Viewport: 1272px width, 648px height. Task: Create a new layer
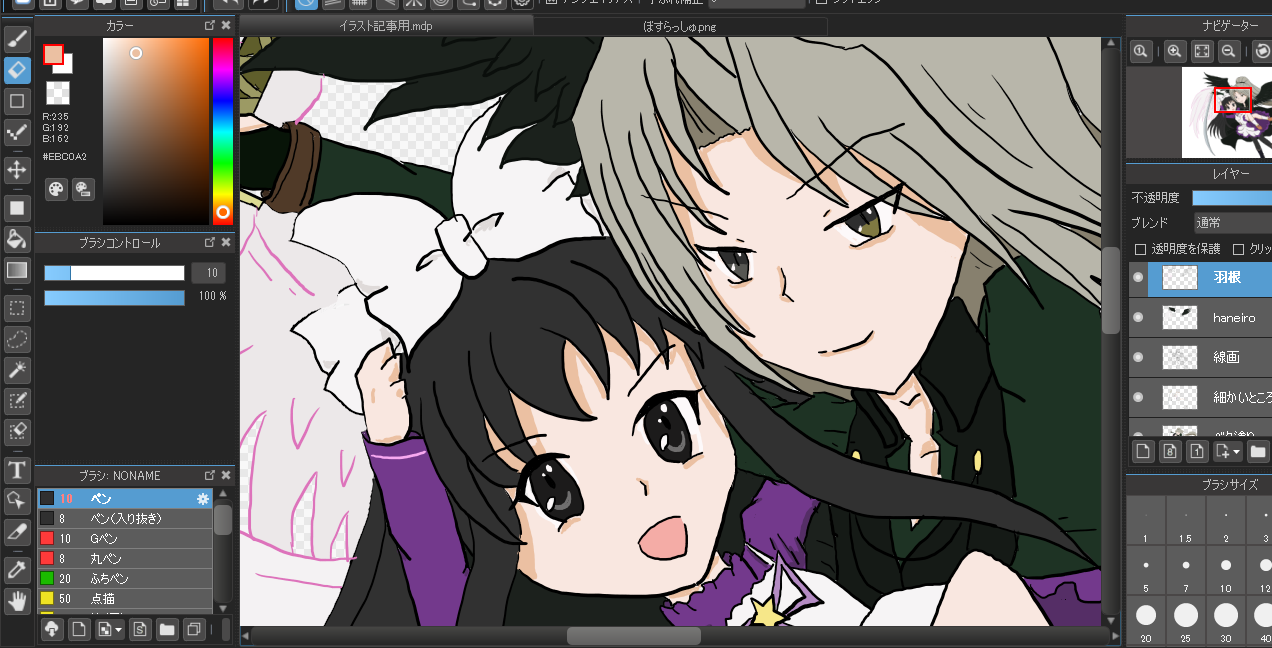click(1141, 451)
